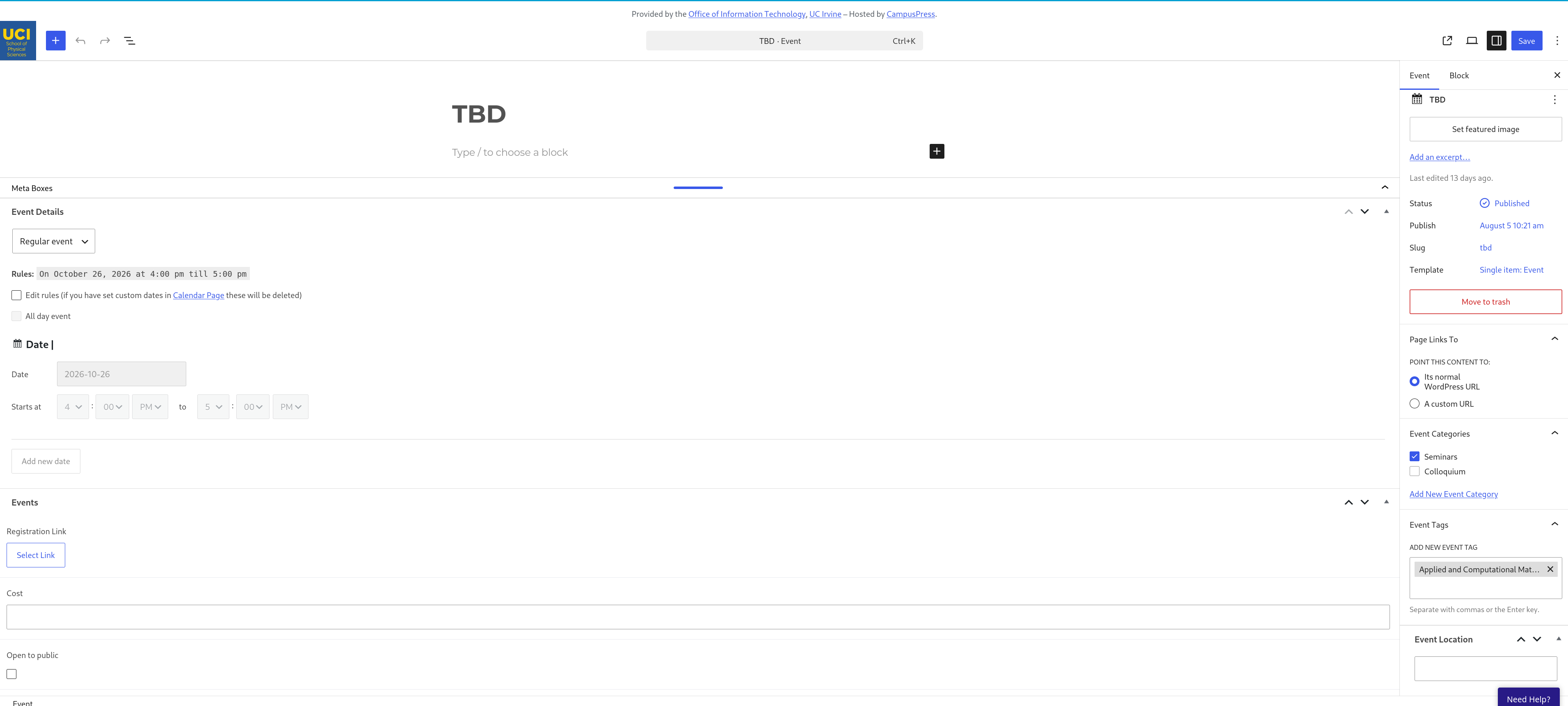Click the undo arrow in toolbar
The image size is (1568, 706).
(80, 41)
